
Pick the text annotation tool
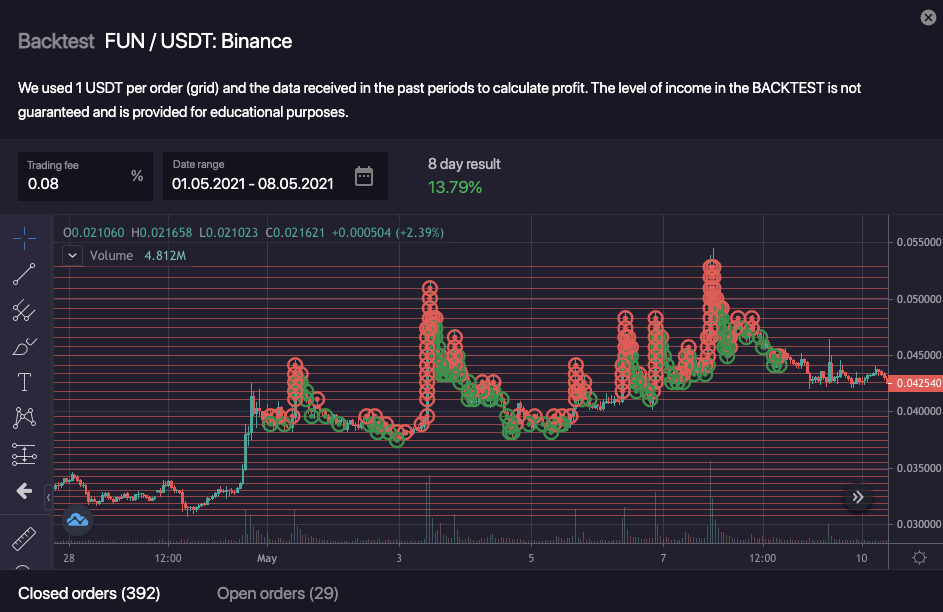coord(24,382)
